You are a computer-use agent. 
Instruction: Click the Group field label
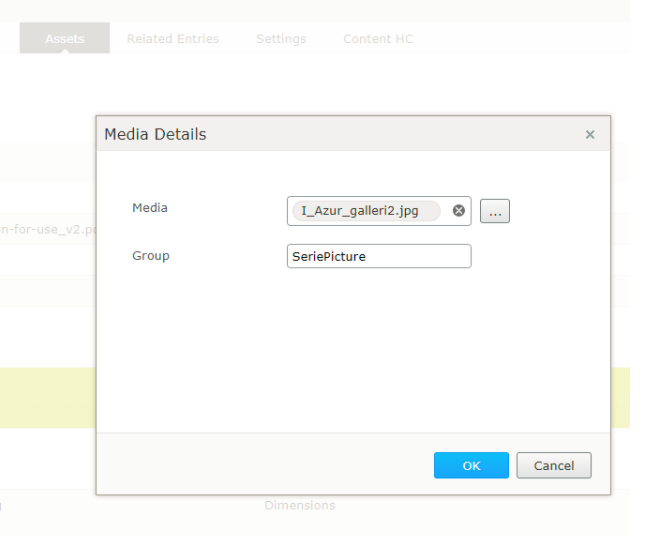coord(151,256)
